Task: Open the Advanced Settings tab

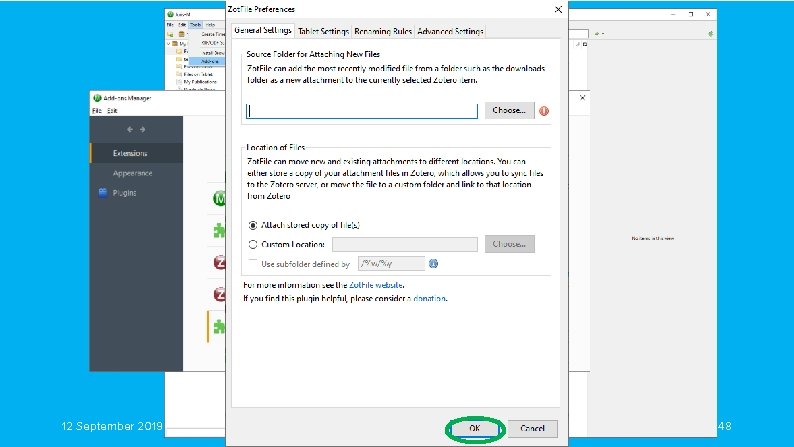Action: [450, 31]
